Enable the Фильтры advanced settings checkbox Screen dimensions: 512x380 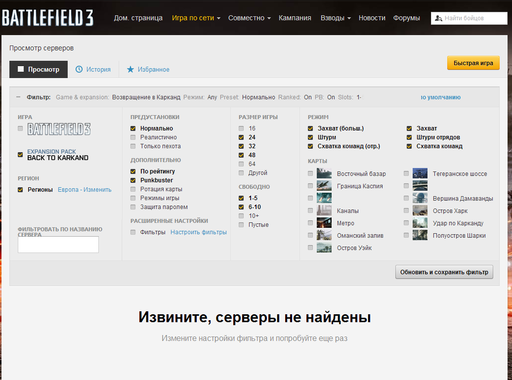[133, 232]
